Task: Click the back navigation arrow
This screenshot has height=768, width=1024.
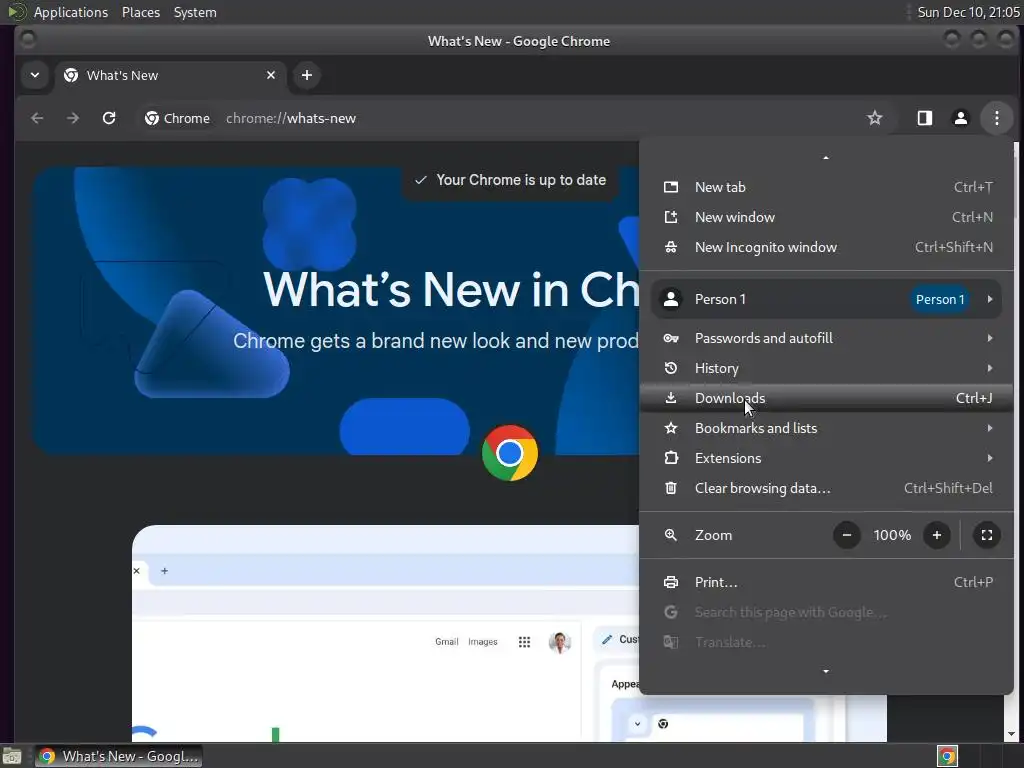Action: tap(37, 118)
